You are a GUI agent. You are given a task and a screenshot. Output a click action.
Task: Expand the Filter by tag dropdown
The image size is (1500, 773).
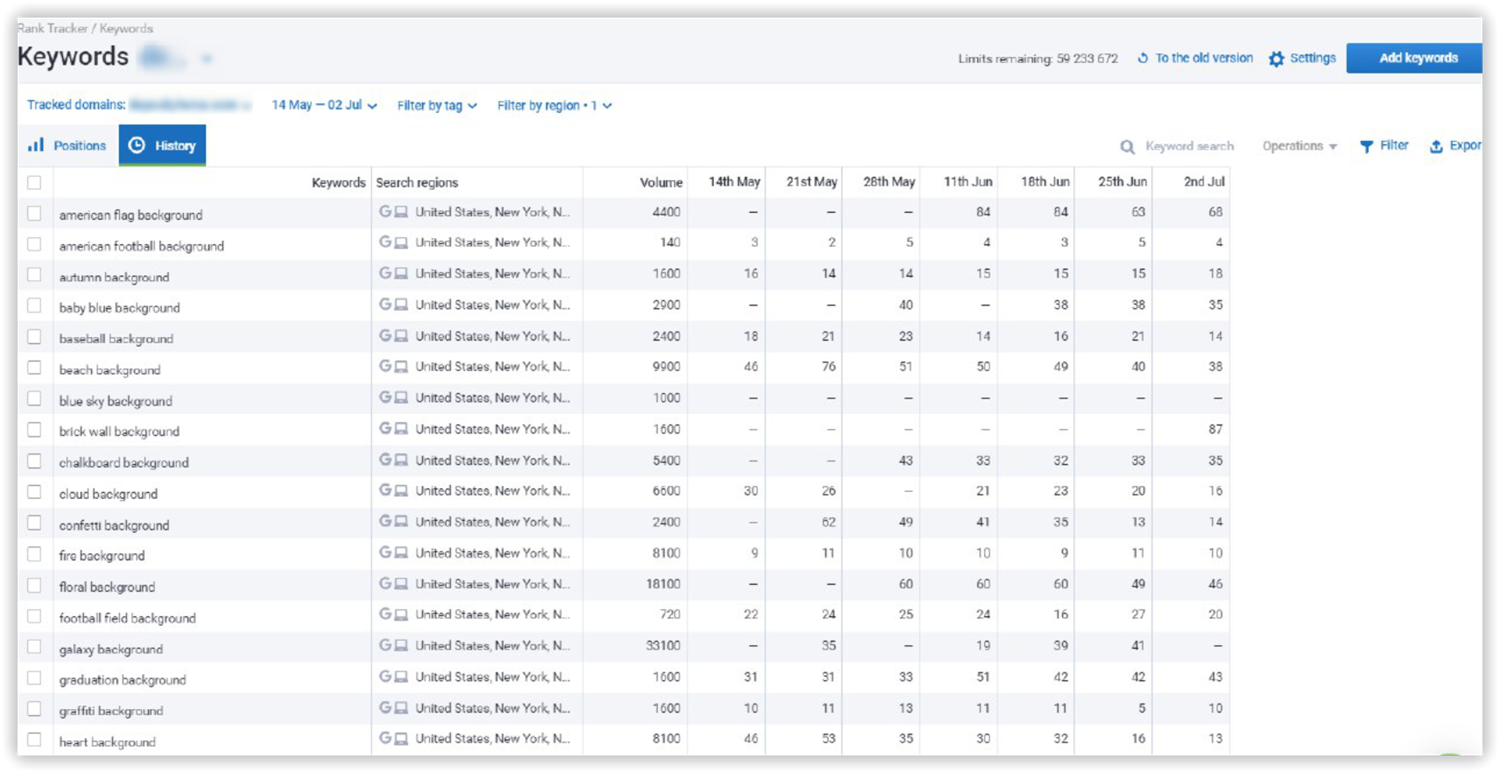point(437,105)
